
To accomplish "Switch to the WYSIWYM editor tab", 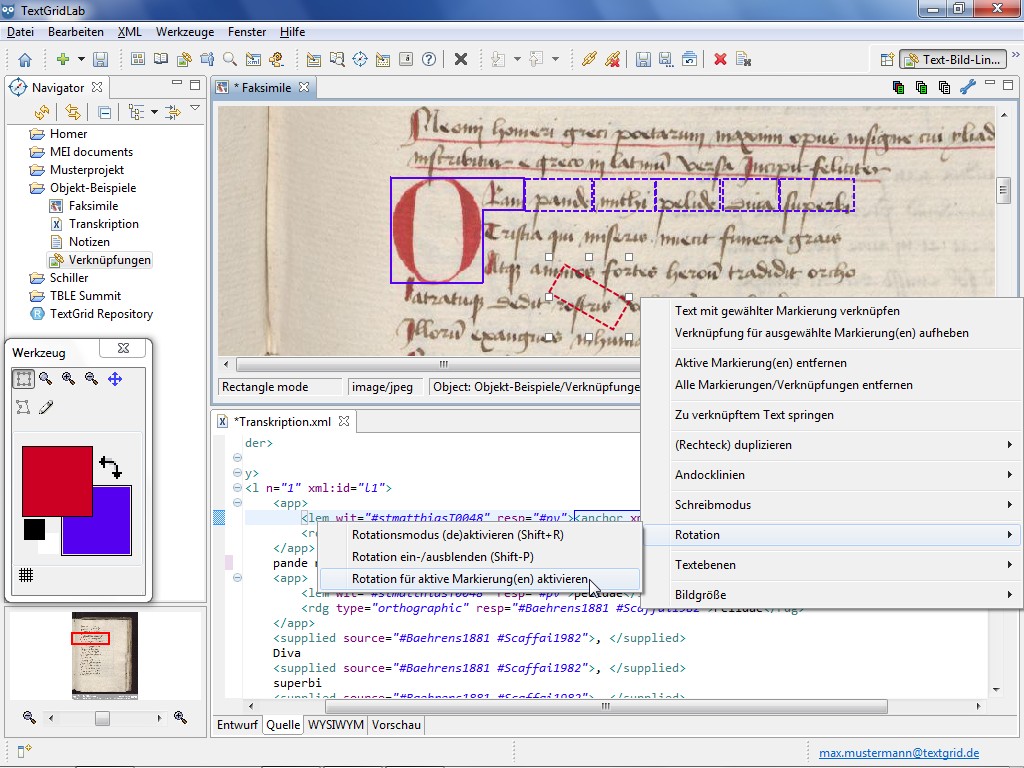I will point(335,725).
